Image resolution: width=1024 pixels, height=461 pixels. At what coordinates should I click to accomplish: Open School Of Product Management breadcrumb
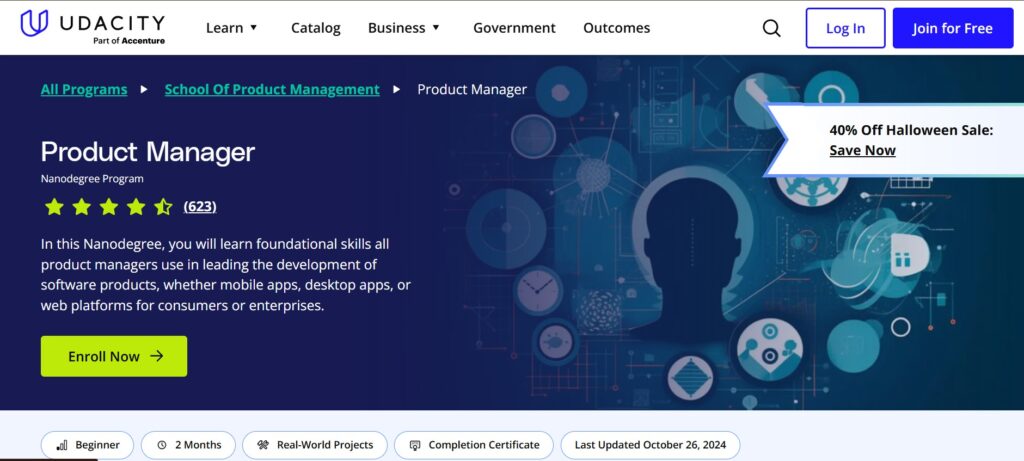(x=272, y=89)
